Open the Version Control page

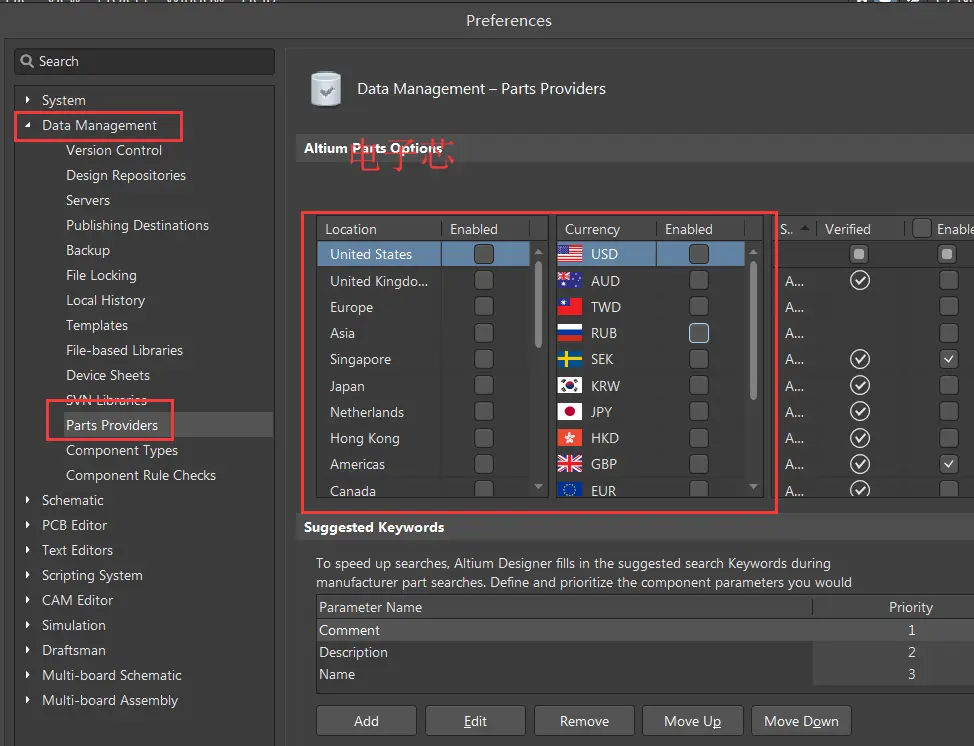pyautogui.click(x=114, y=150)
